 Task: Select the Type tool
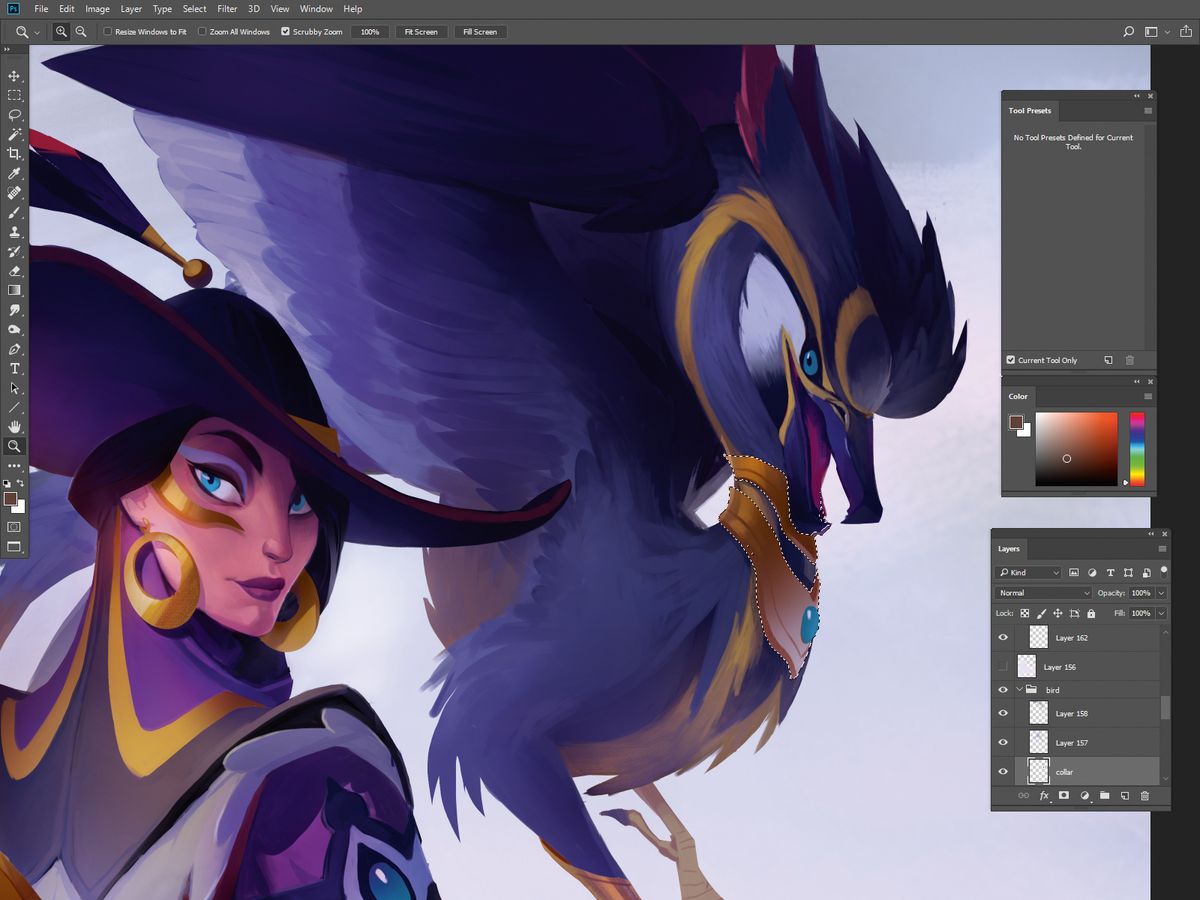[x=14, y=368]
